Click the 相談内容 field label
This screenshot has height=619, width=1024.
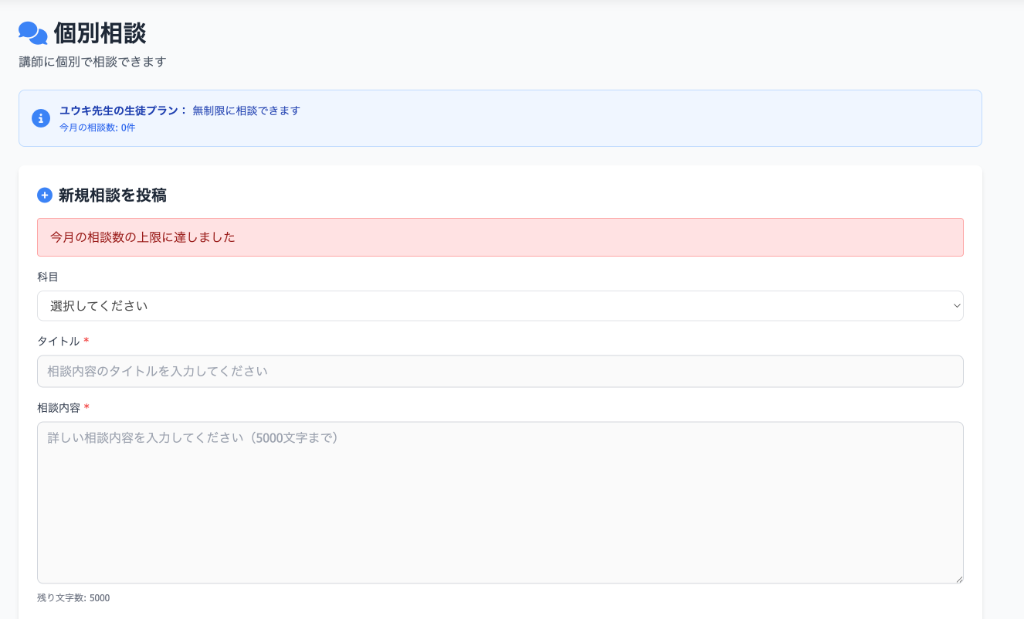58,408
